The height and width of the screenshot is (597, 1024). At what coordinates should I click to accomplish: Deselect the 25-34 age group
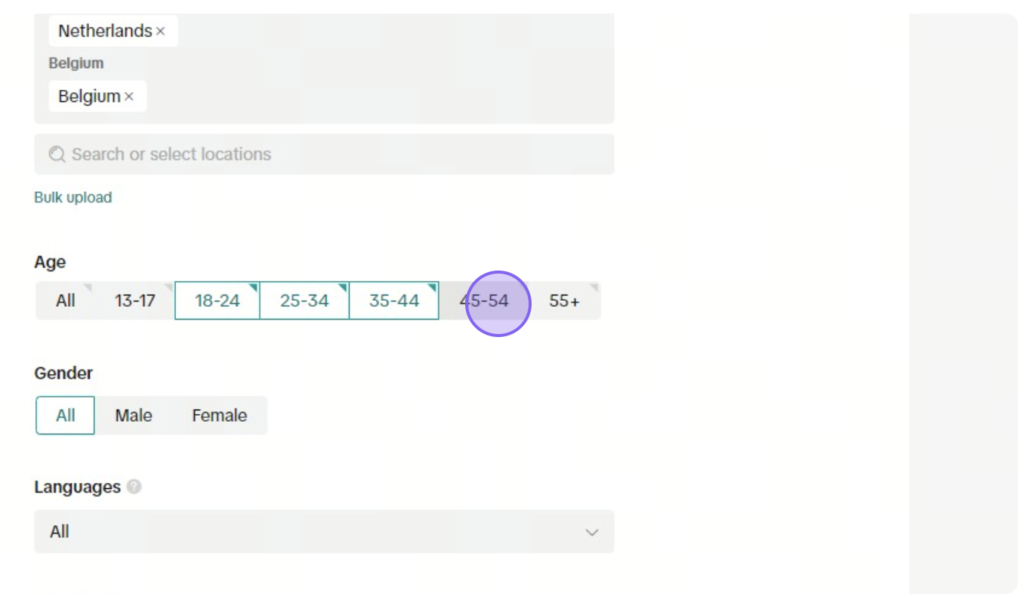pos(304,300)
